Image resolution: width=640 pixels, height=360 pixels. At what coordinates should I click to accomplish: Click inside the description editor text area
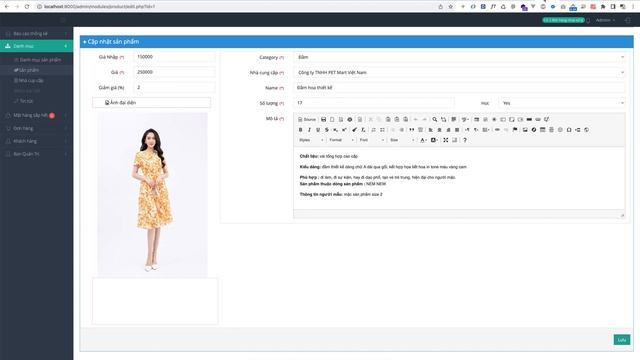459,178
